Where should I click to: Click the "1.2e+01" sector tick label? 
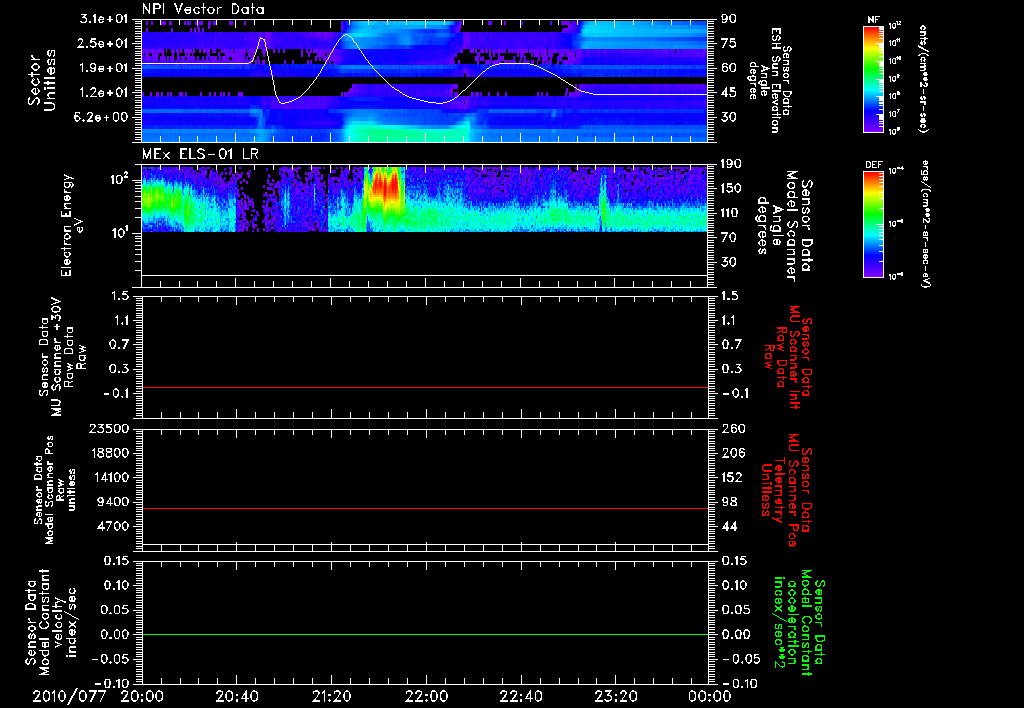(x=105, y=93)
